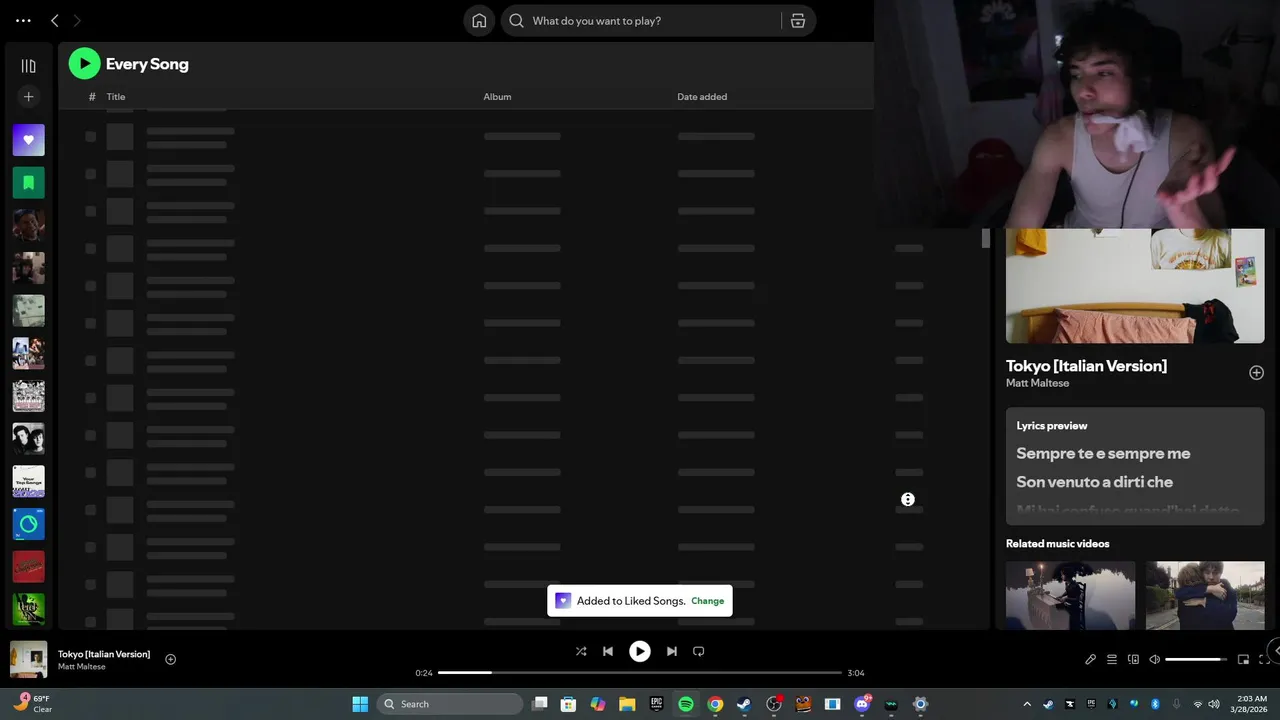Open Microsoft Store from the taskbar

tap(568, 704)
